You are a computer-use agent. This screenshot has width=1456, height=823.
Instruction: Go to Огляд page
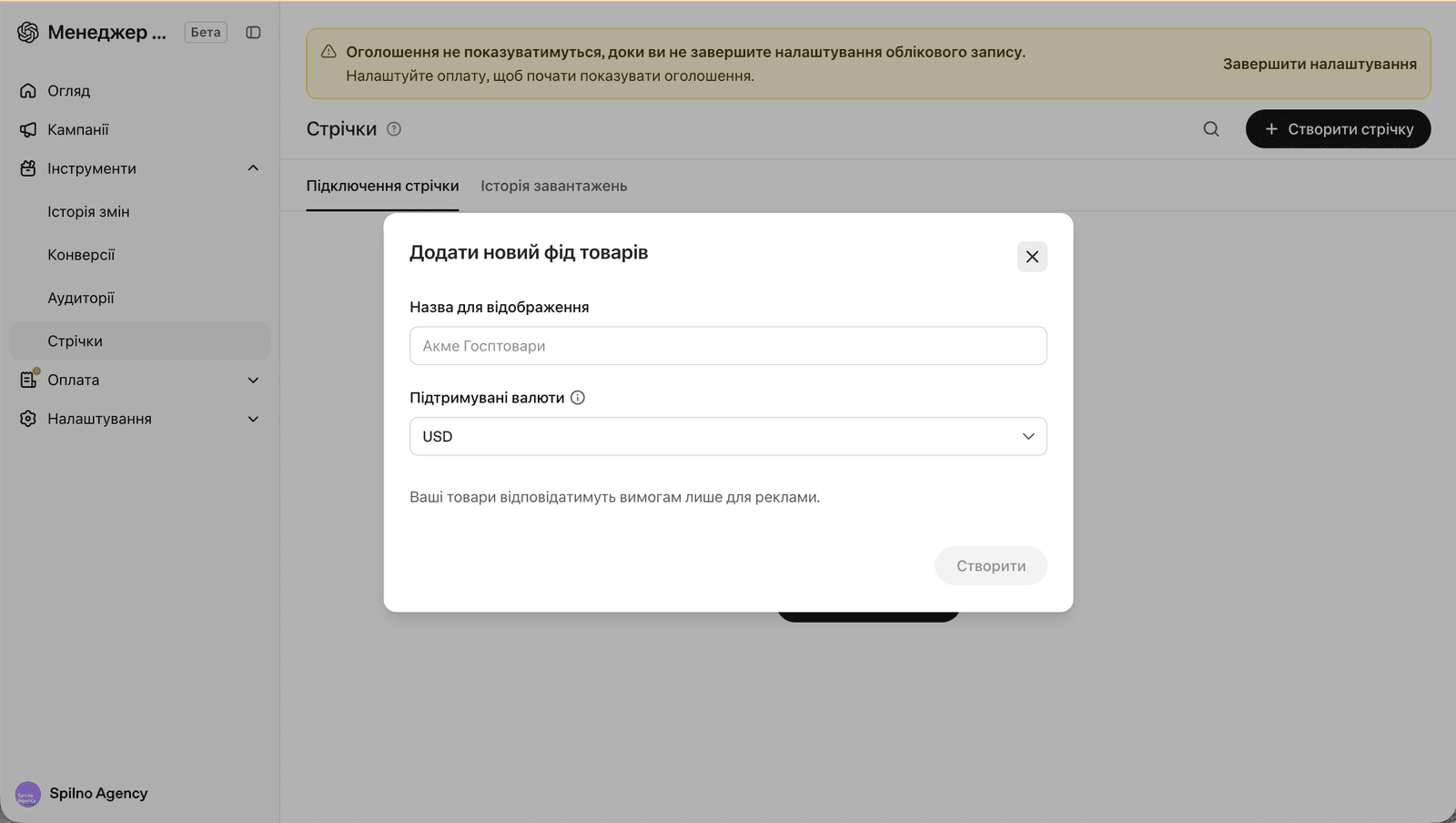(68, 90)
